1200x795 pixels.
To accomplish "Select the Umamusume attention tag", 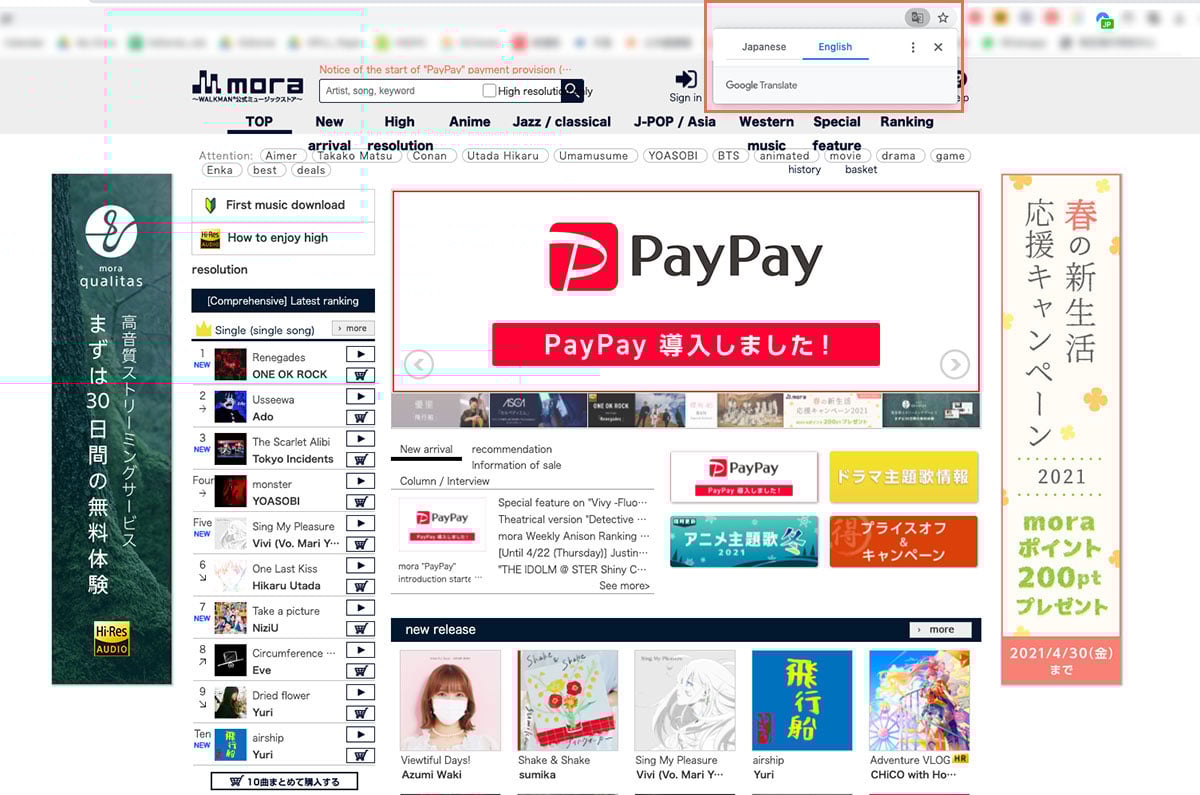I will (x=595, y=156).
